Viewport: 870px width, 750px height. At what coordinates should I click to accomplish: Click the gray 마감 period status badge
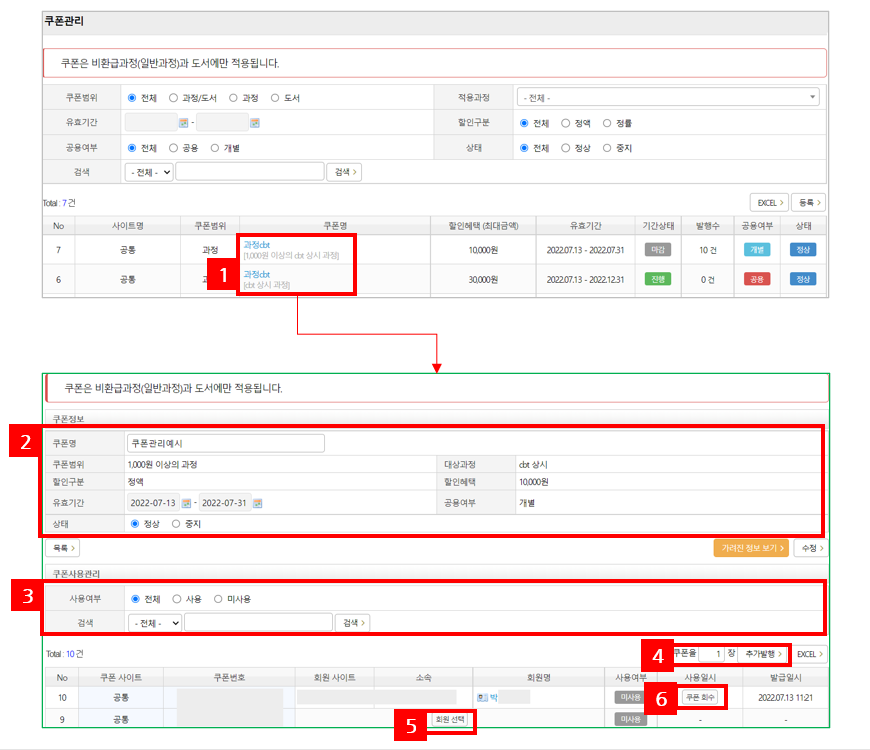[658, 250]
